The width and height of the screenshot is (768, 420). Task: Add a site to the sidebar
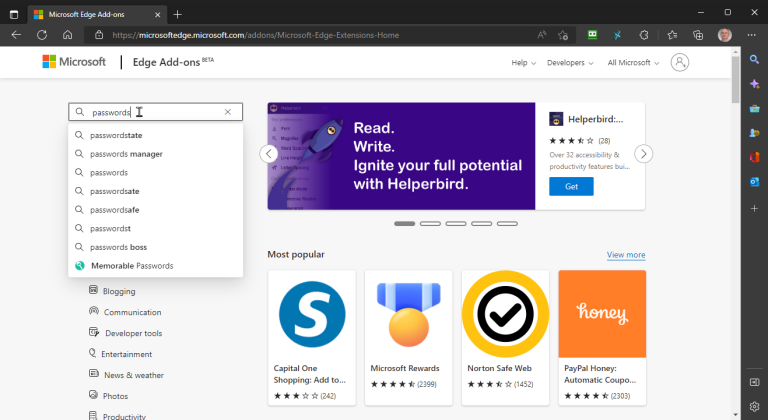[x=754, y=208]
